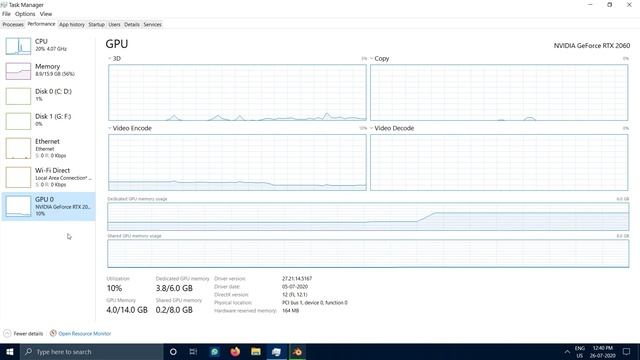
Task: Click the 4.0/14.0 GB GPU Memory value
Action: pos(127,310)
